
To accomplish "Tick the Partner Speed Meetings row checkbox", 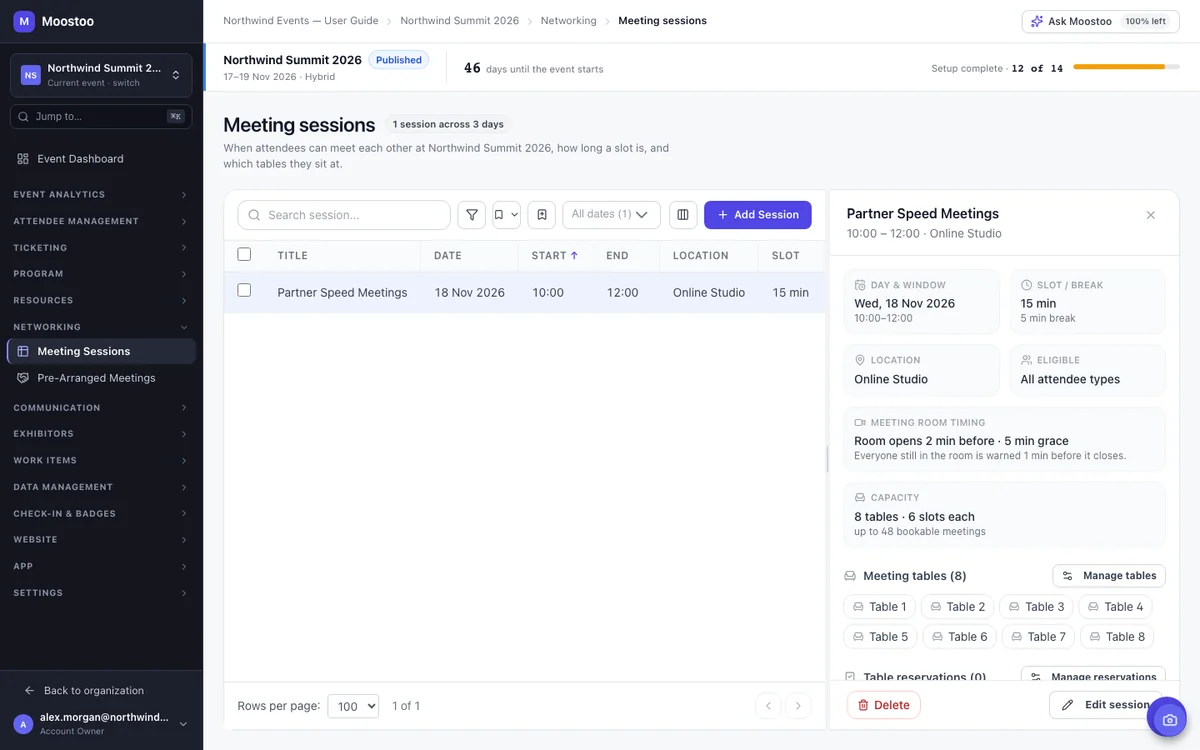I will (244, 291).
